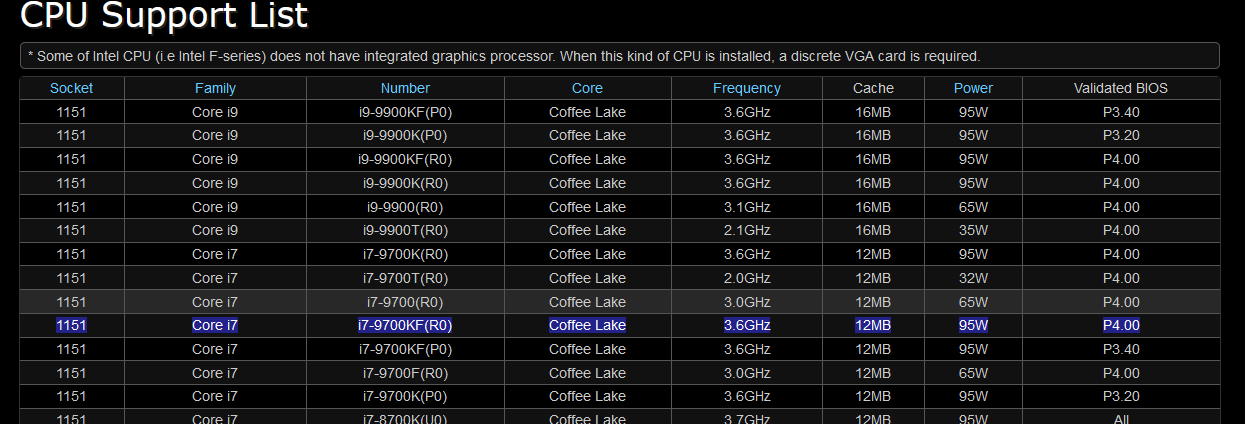Sort by the Family column header
This screenshot has height=424, width=1245.
pyautogui.click(x=215, y=88)
